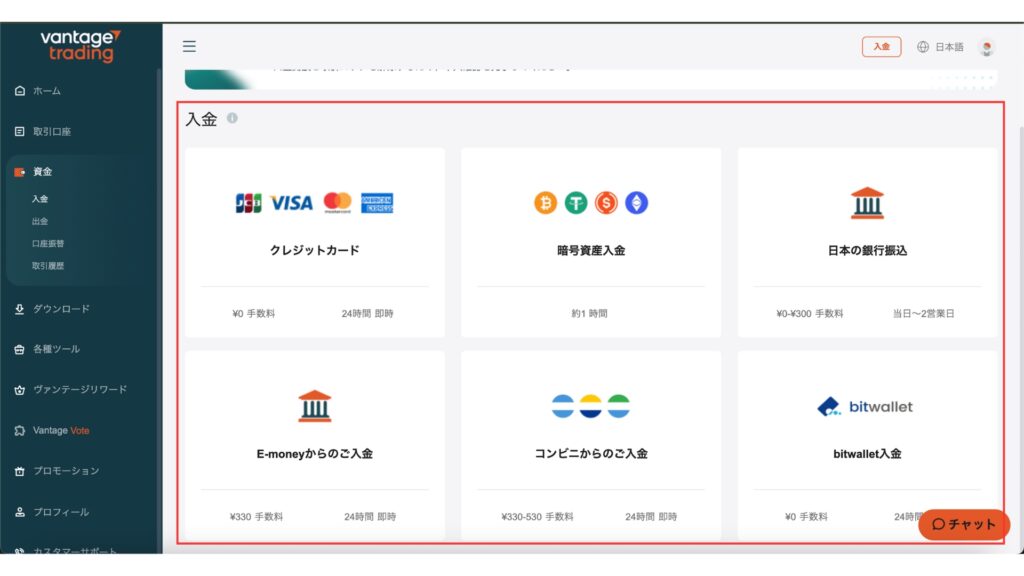Open the 日本語 language selector
Viewport: 1024px width, 576px height.
point(941,47)
